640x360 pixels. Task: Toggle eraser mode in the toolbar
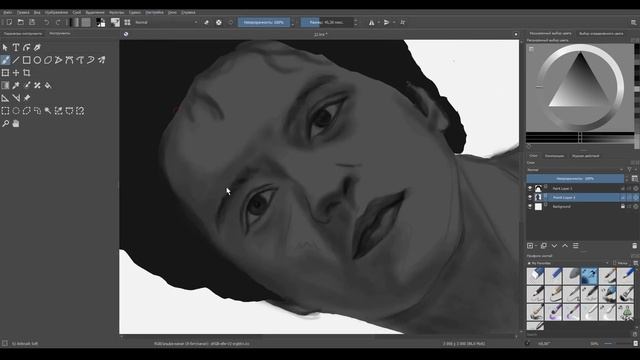[206, 22]
